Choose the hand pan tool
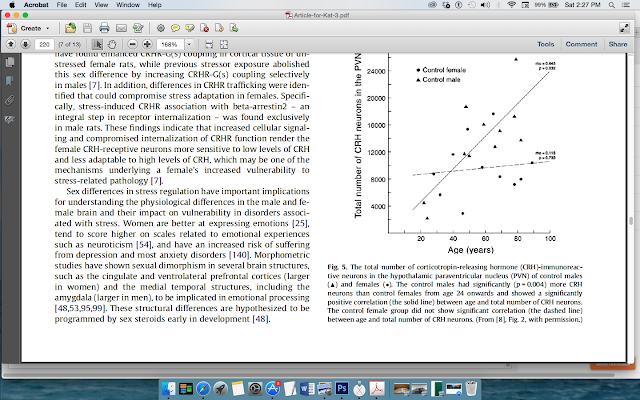 tap(112, 44)
